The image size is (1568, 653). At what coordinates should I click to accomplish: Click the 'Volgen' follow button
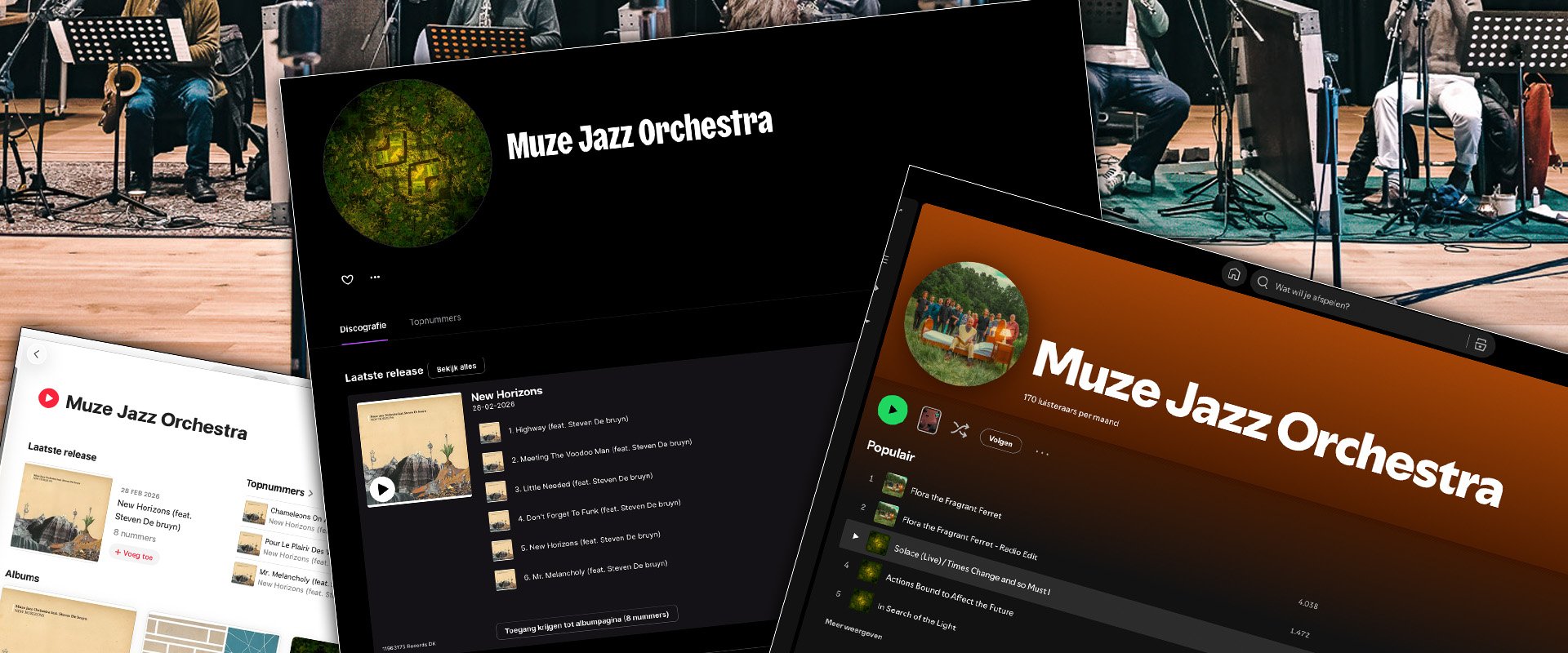(x=1000, y=441)
